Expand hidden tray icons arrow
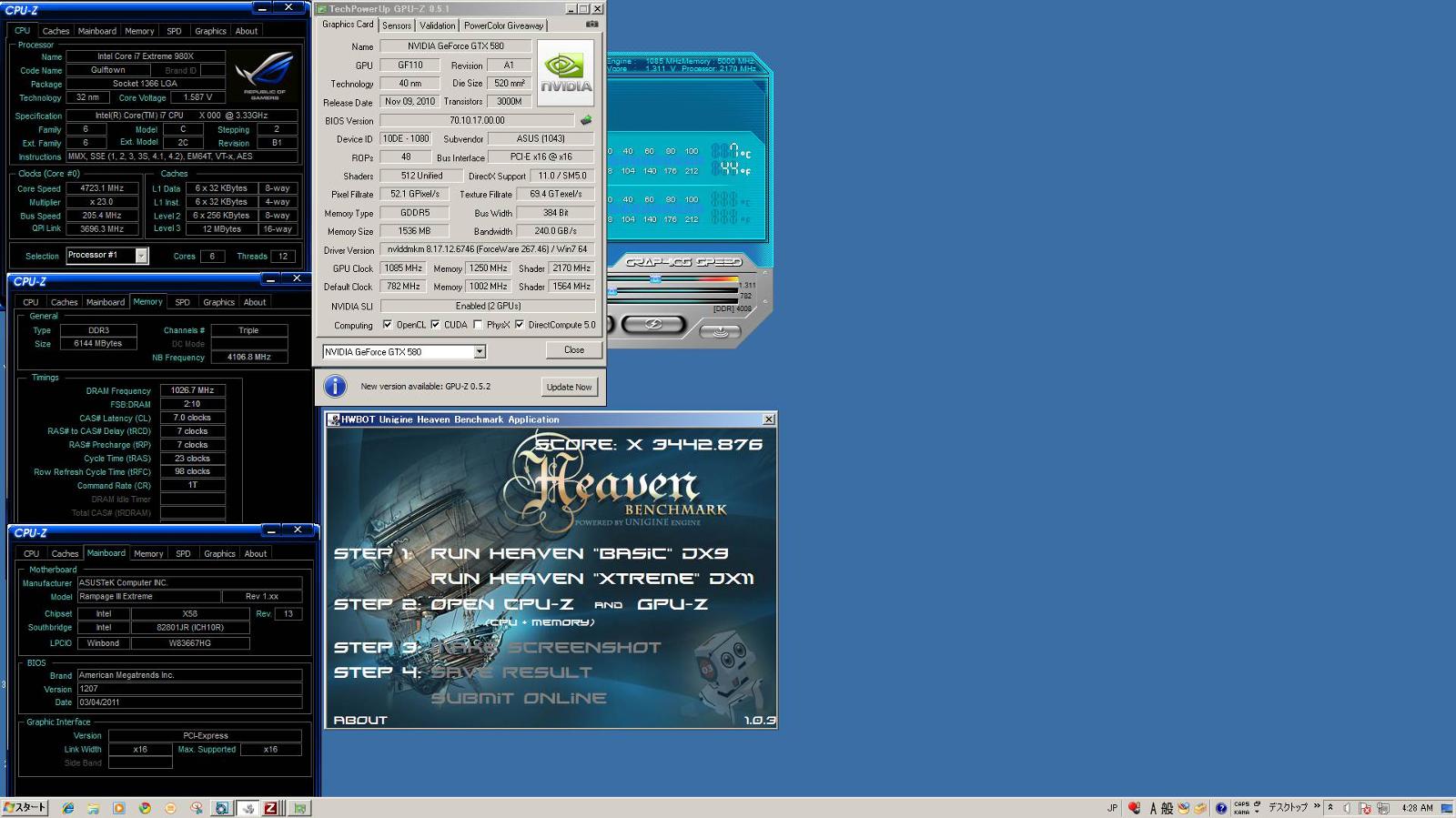This screenshot has width=1456, height=818. (1330, 807)
